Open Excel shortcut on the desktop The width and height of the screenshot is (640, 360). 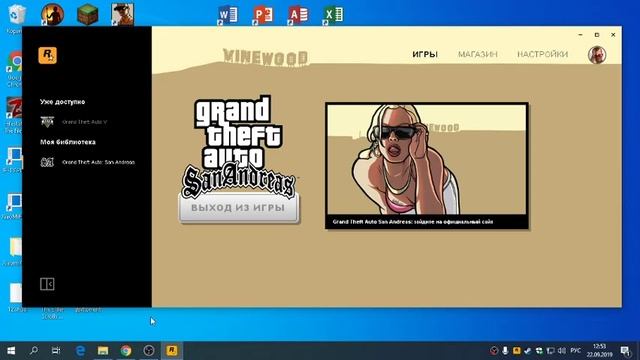[333, 15]
